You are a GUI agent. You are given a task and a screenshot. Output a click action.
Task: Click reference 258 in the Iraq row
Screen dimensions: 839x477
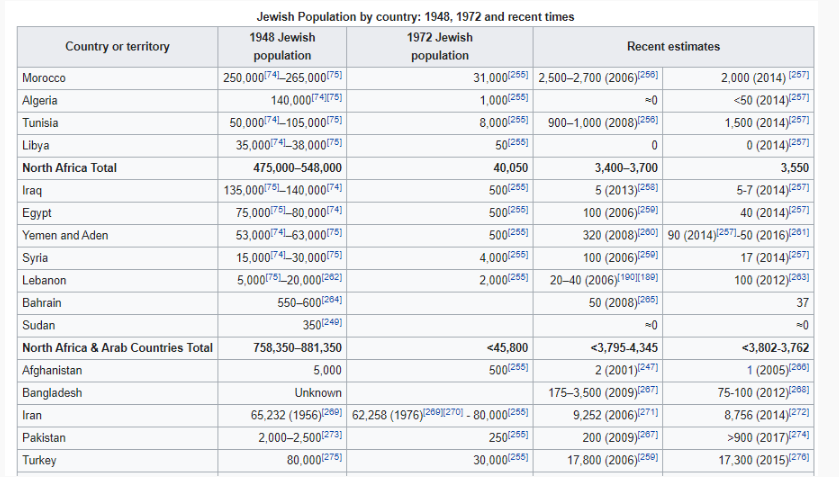[x=648, y=188]
